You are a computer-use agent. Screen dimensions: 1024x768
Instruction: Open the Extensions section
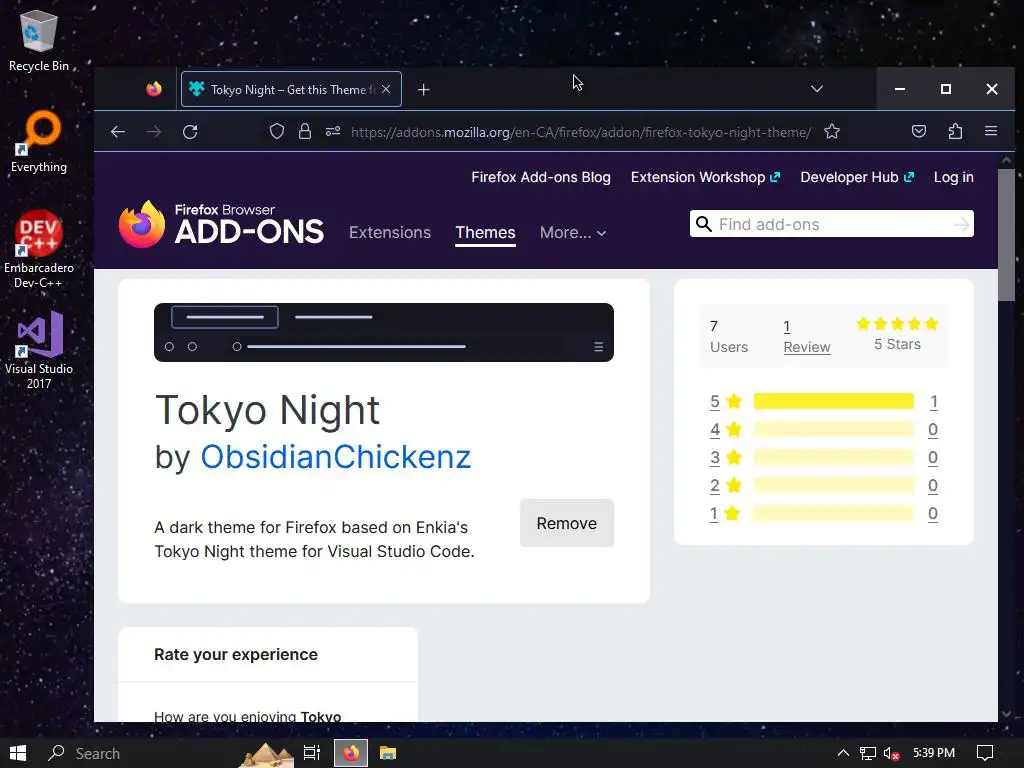pyautogui.click(x=390, y=232)
